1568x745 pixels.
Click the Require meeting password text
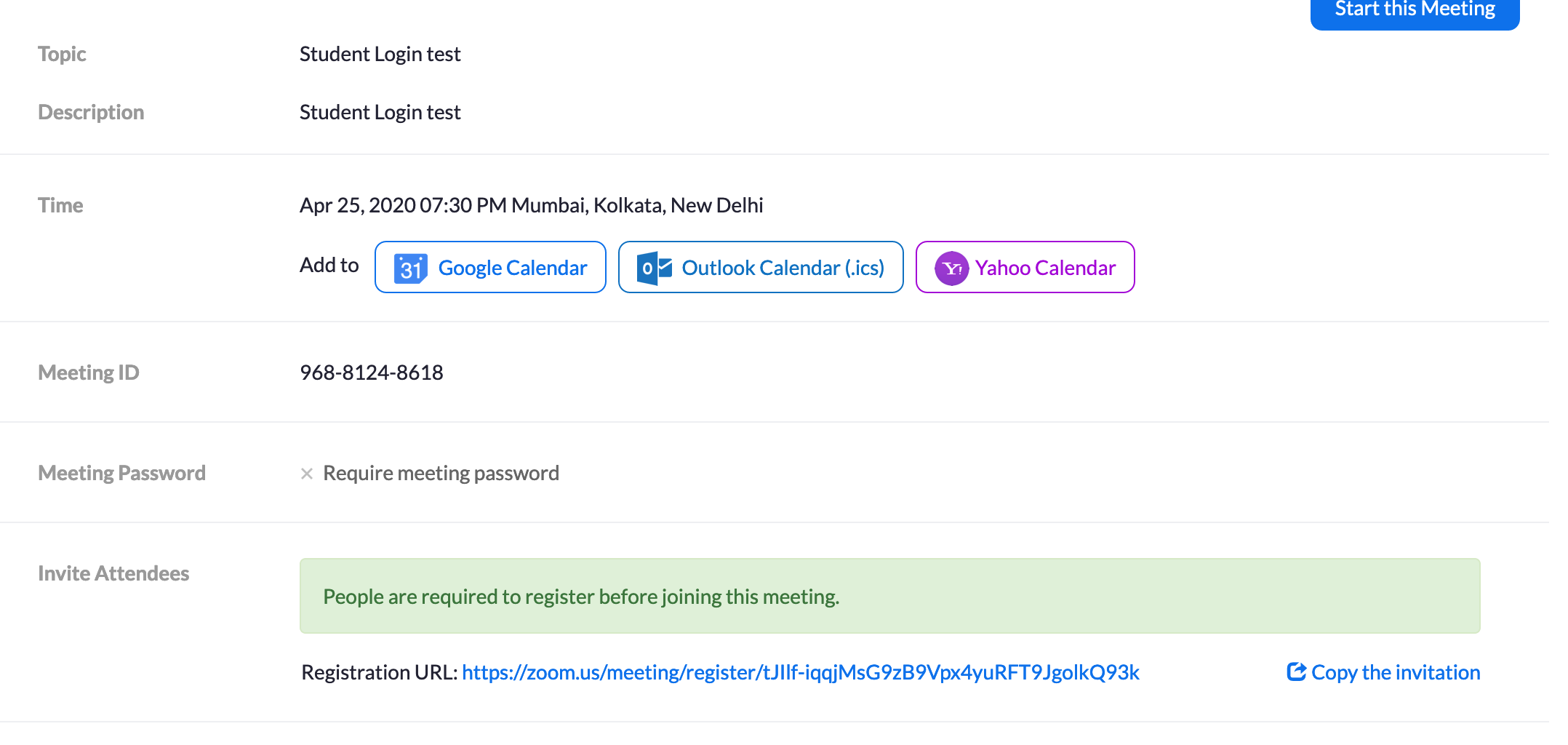click(441, 474)
